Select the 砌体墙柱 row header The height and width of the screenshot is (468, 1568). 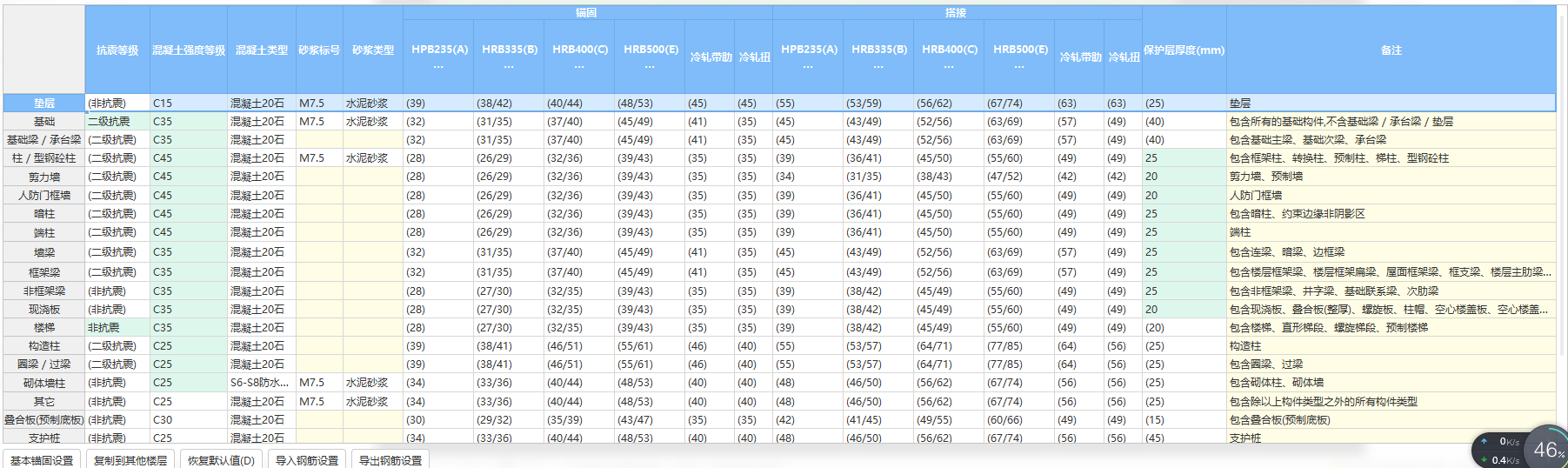pyautogui.click(x=44, y=383)
